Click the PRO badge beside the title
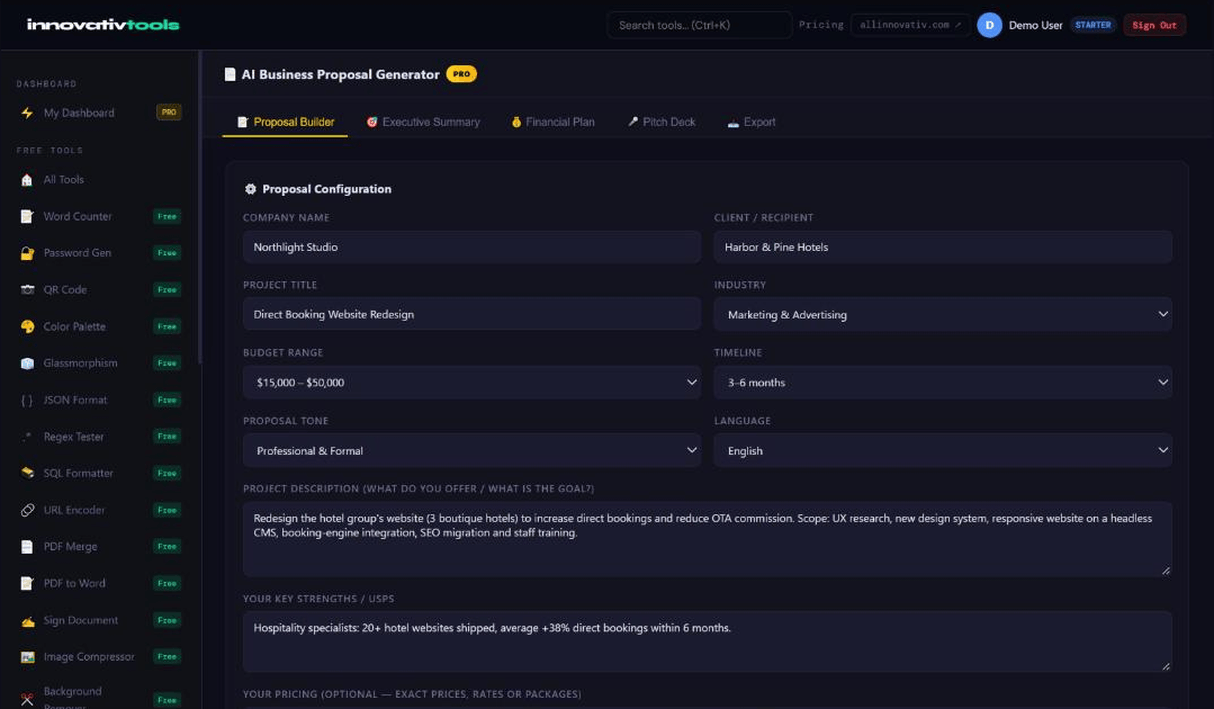1214x709 pixels. click(461, 74)
